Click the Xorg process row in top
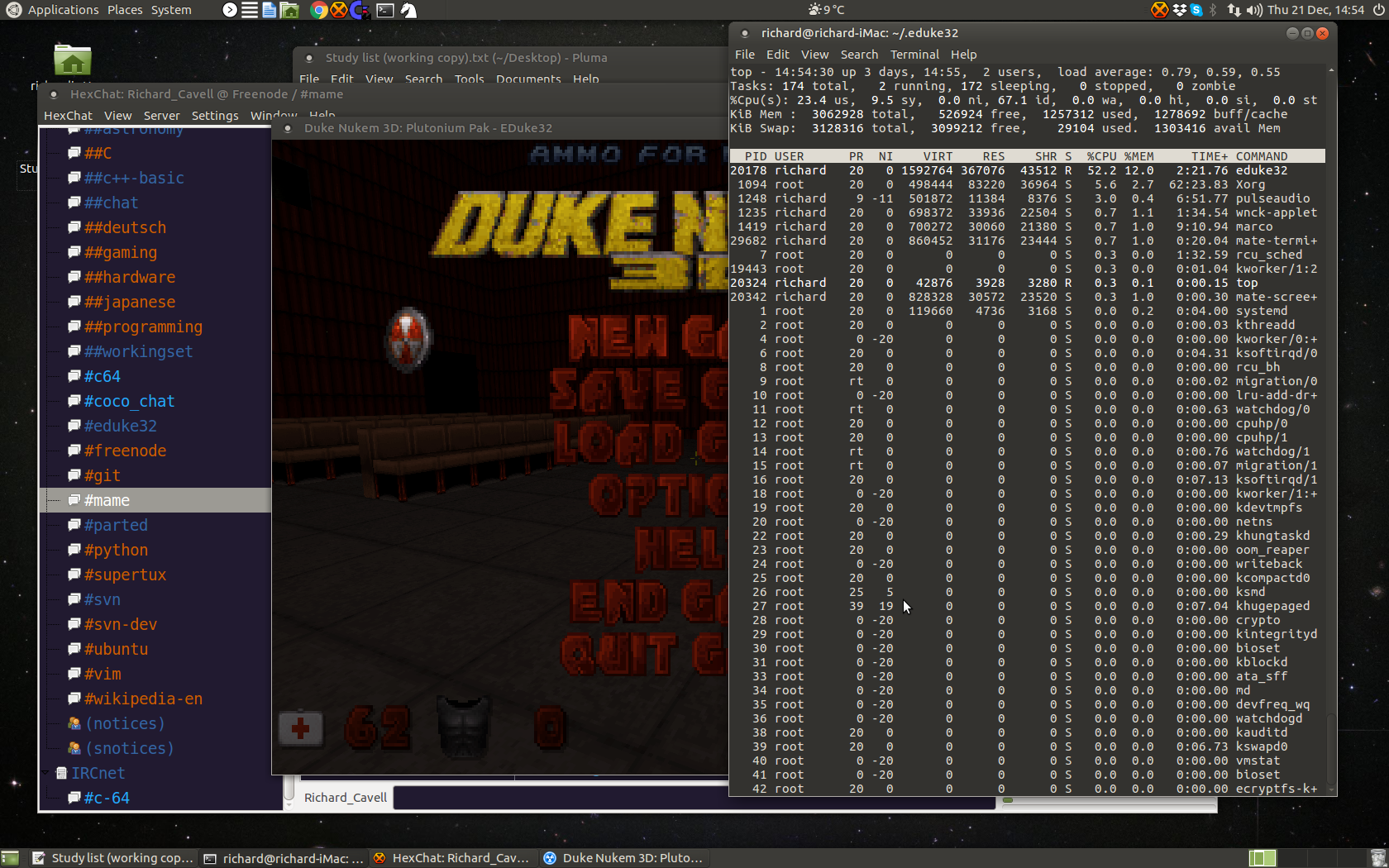Screen dimensions: 1389x868 point(1027,184)
